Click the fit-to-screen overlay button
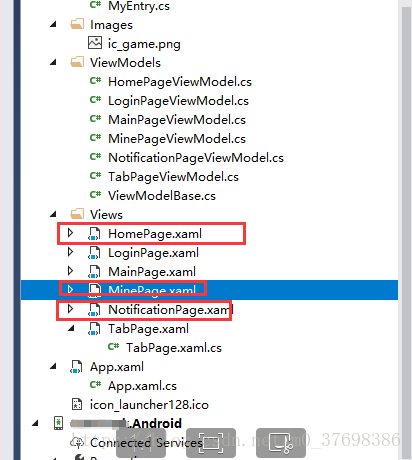 pyautogui.click(x=211, y=443)
